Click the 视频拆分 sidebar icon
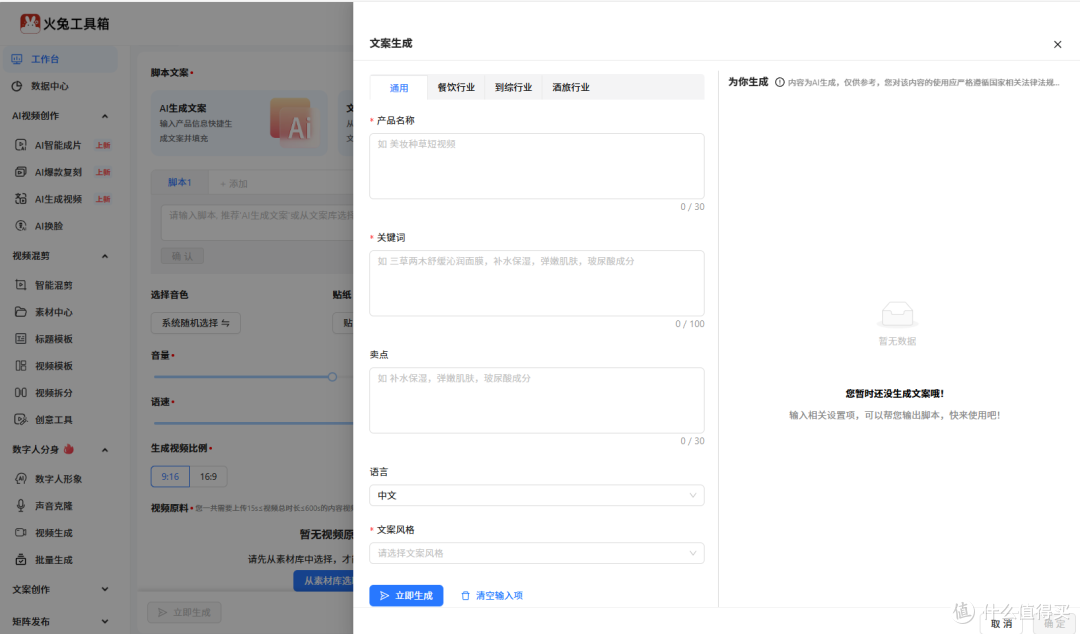 tap(21, 392)
